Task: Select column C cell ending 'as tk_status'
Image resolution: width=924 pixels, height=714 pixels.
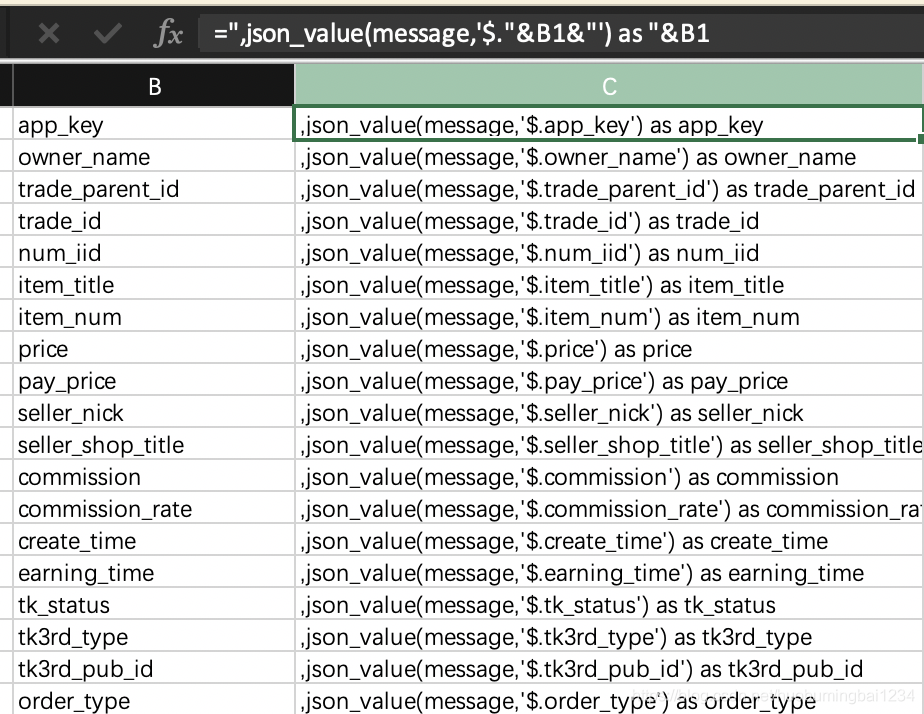Action: (x=609, y=604)
